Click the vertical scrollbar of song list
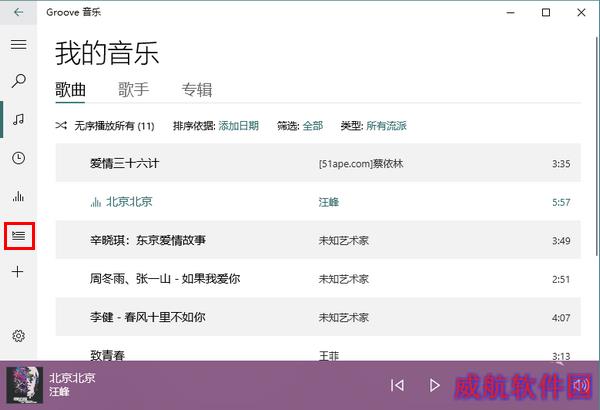This screenshot has height=410, width=600. (x=597, y=145)
